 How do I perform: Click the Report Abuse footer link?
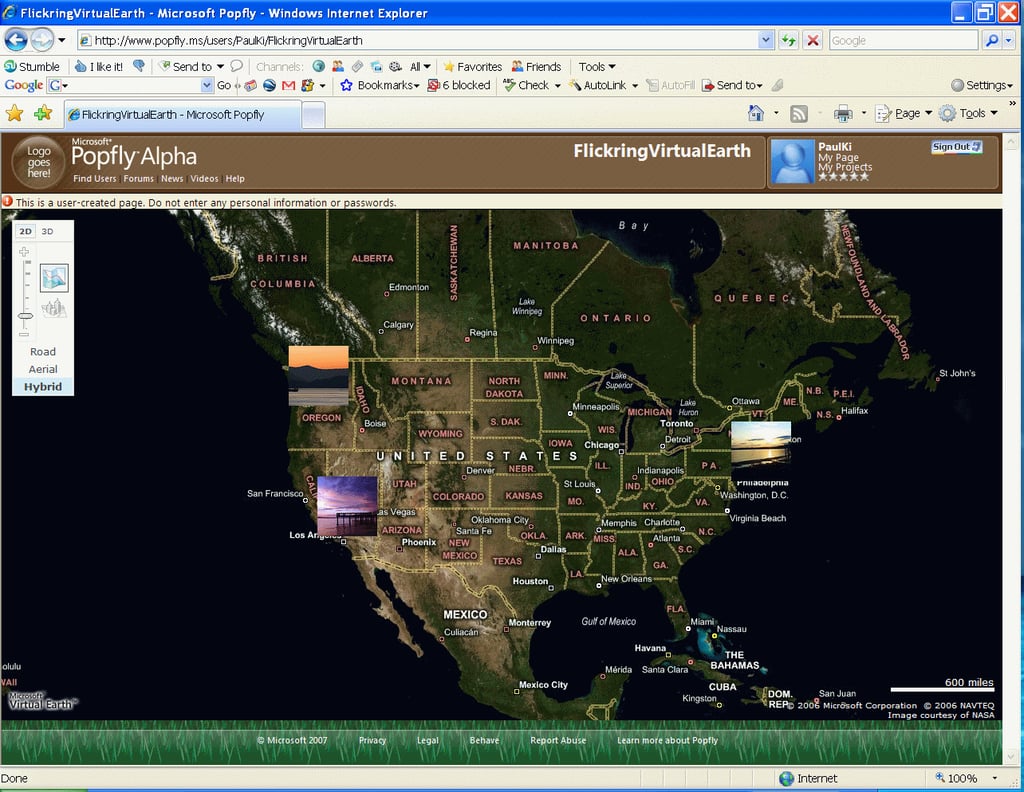[558, 740]
